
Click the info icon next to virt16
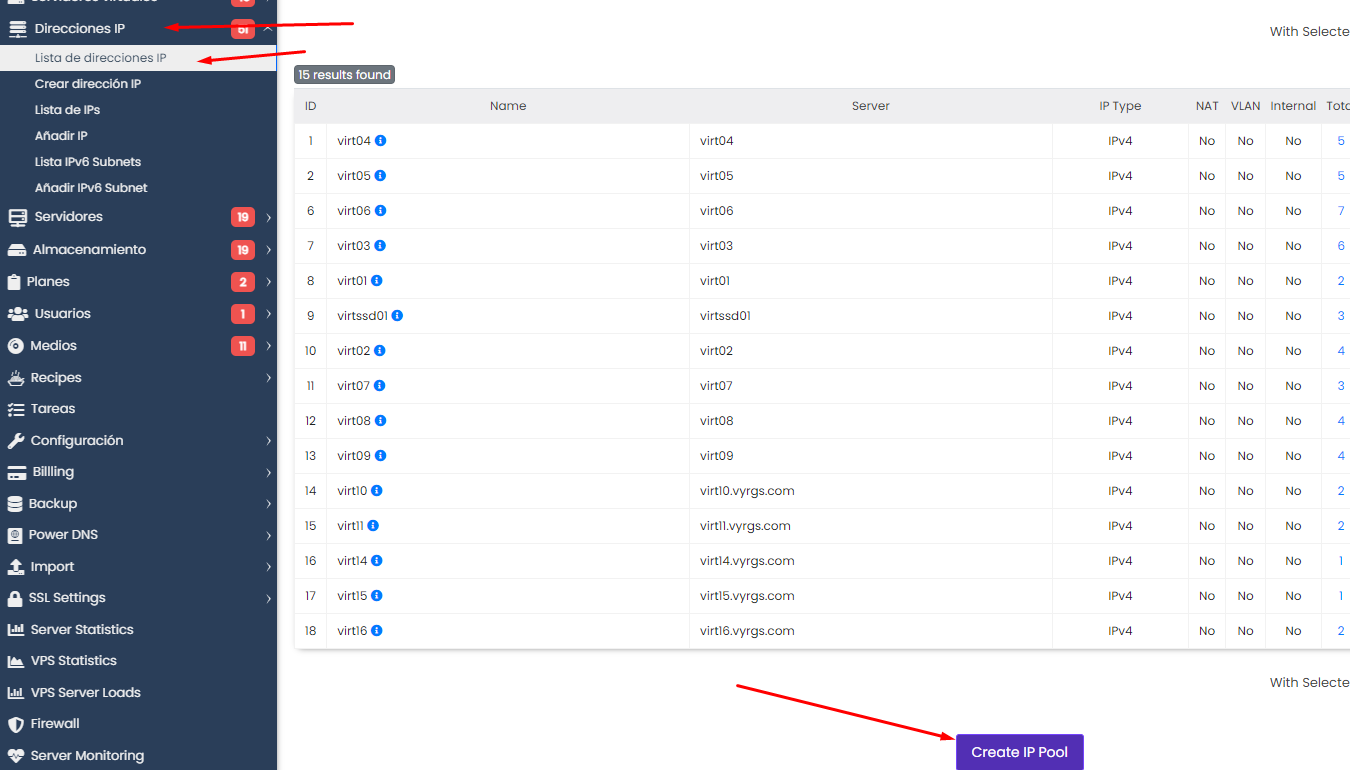click(x=377, y=631)
